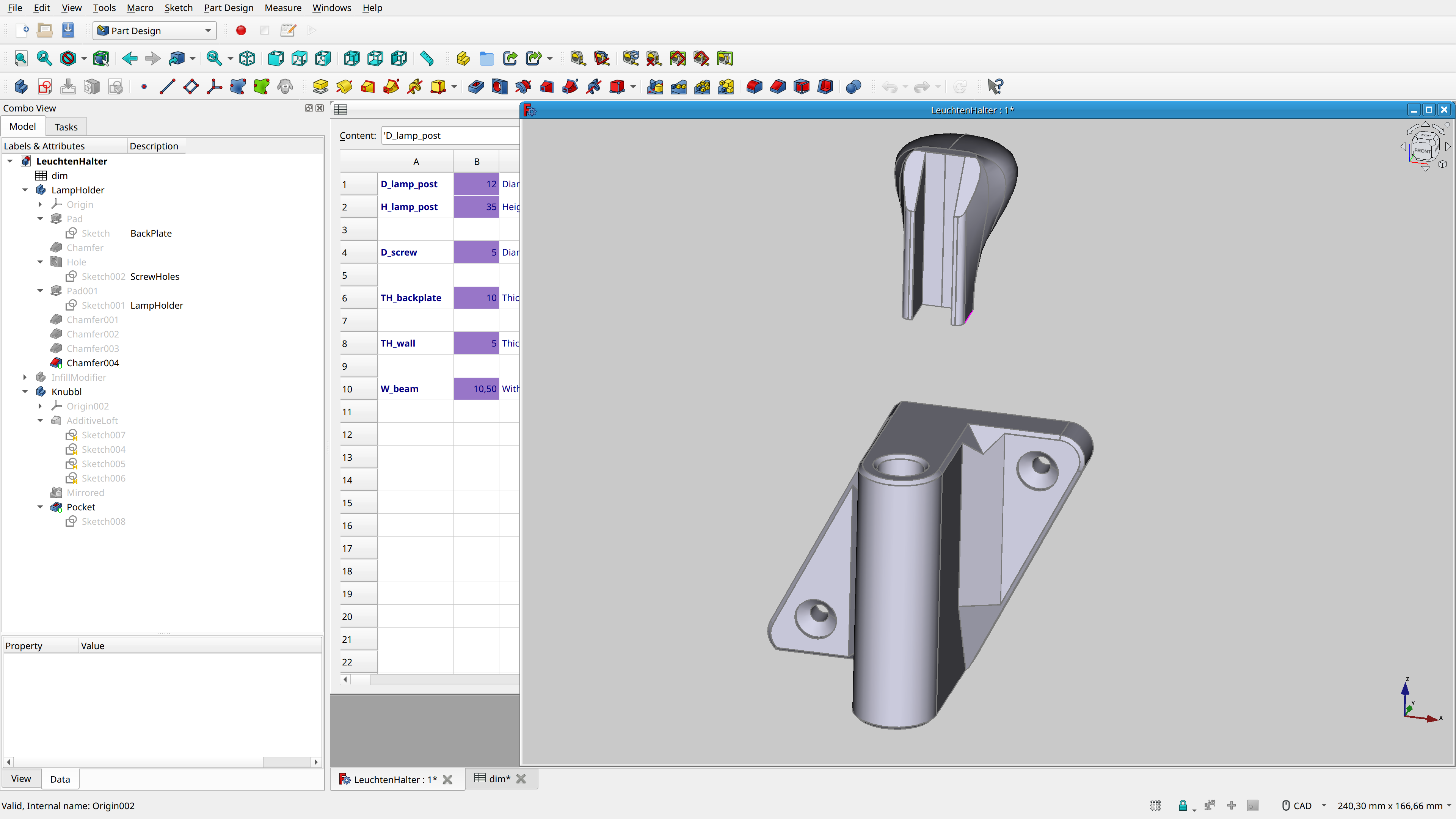Create a local coordinate system
Image resolution: width=1456 pixels, height=819 pixels.
tap(214, 86)
